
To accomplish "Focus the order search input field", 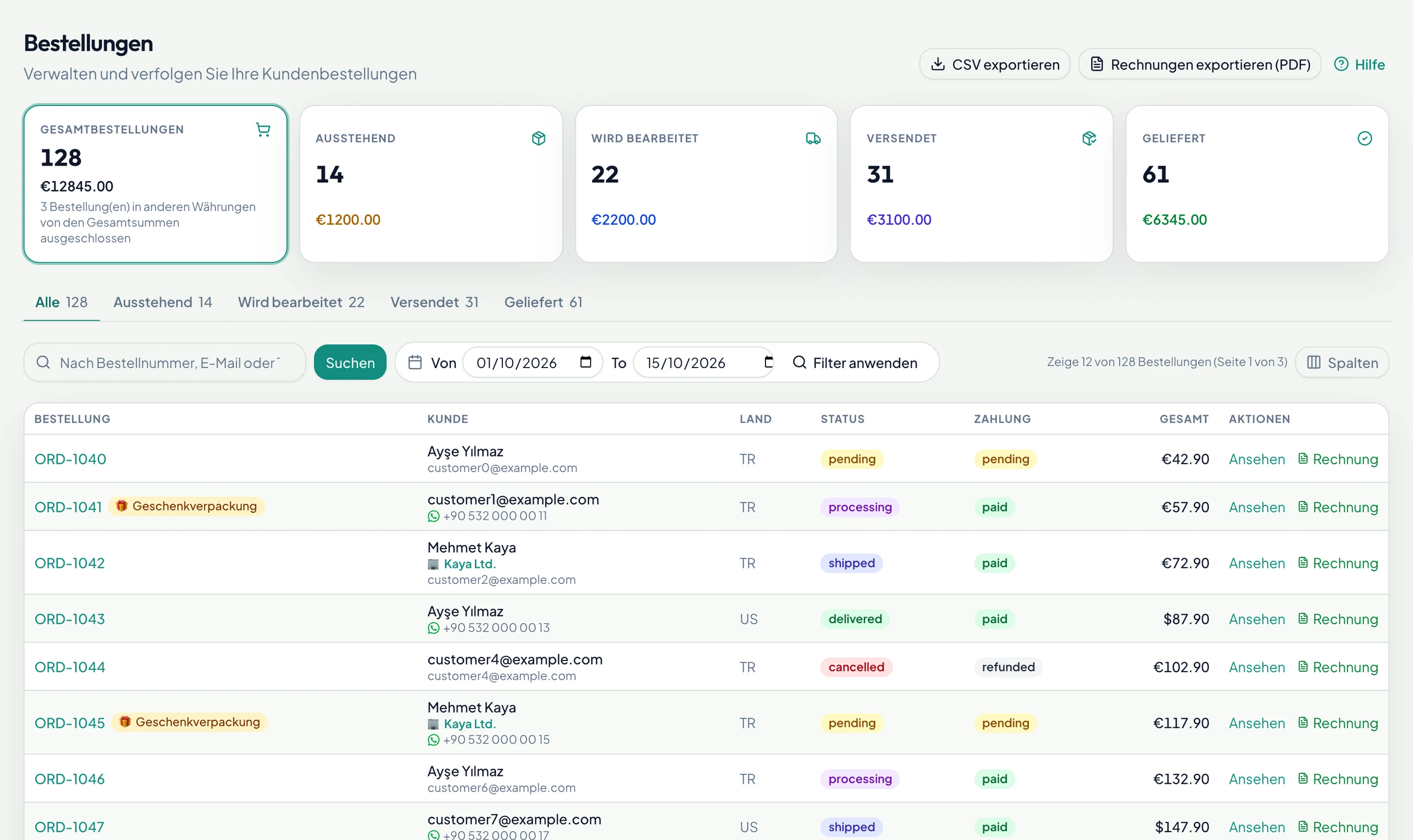I will click(164, 362).
